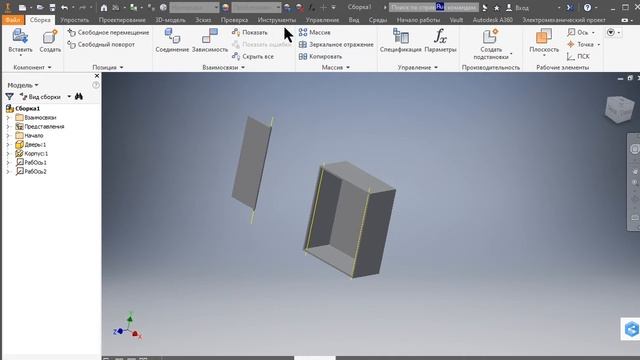The height and width of the screenshot is (360, 640).
Task: Activate Свободный поворот tool
Action: [101, 44]
